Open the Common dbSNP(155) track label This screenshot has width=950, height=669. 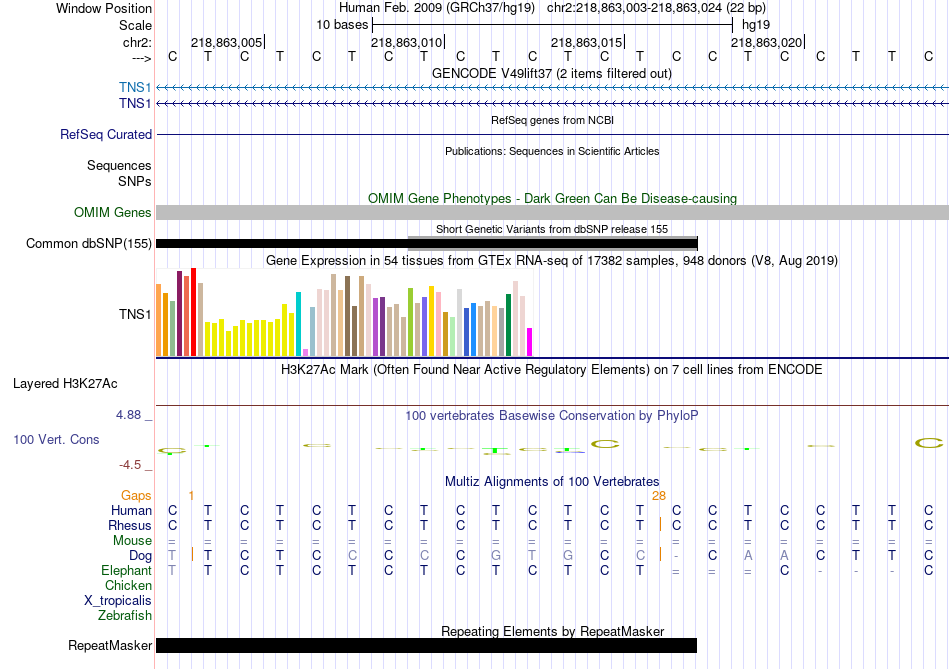click(89, 243)
